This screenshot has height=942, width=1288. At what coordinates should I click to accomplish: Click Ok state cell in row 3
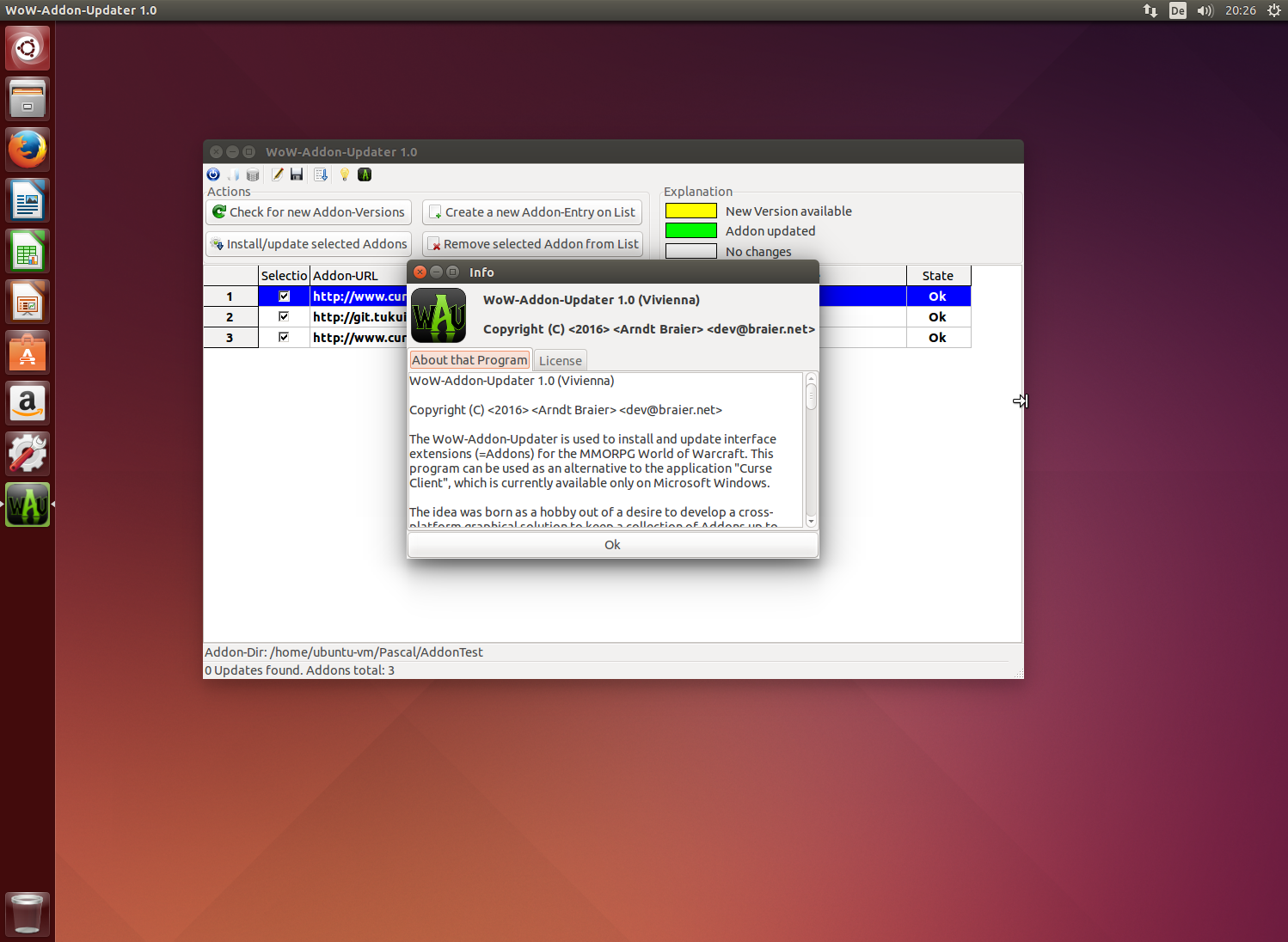coord(938,338)
